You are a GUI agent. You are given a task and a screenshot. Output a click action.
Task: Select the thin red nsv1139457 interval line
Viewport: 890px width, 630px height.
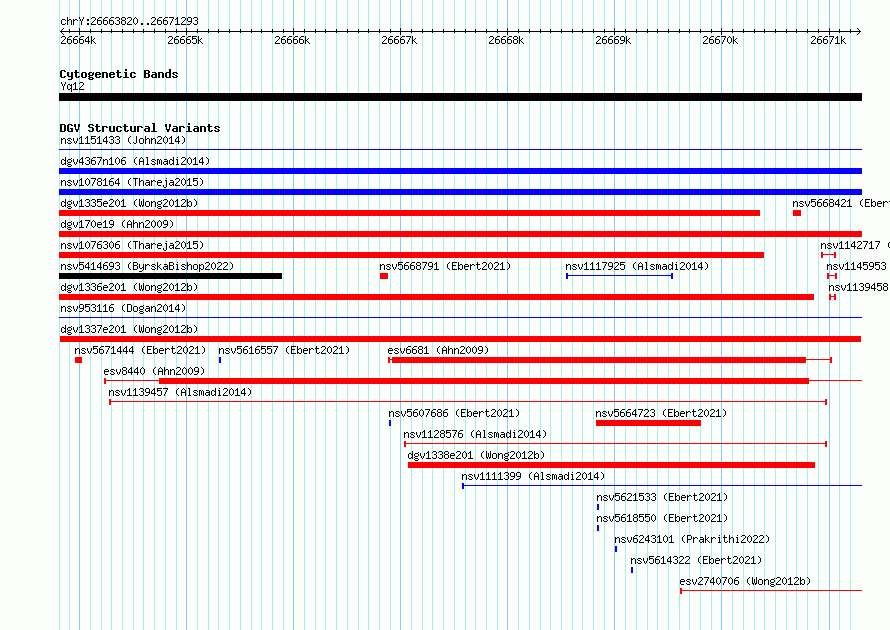(x=468, y=402)
